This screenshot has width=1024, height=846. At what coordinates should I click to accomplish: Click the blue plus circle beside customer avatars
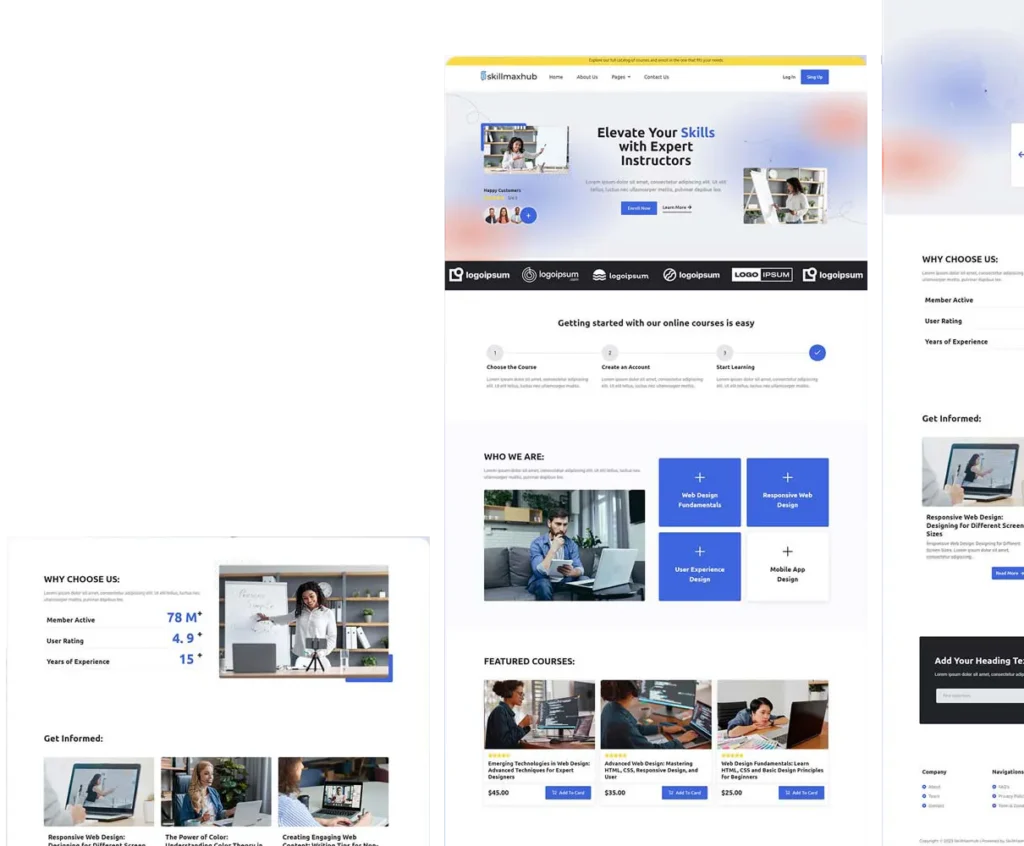[528, 215]
